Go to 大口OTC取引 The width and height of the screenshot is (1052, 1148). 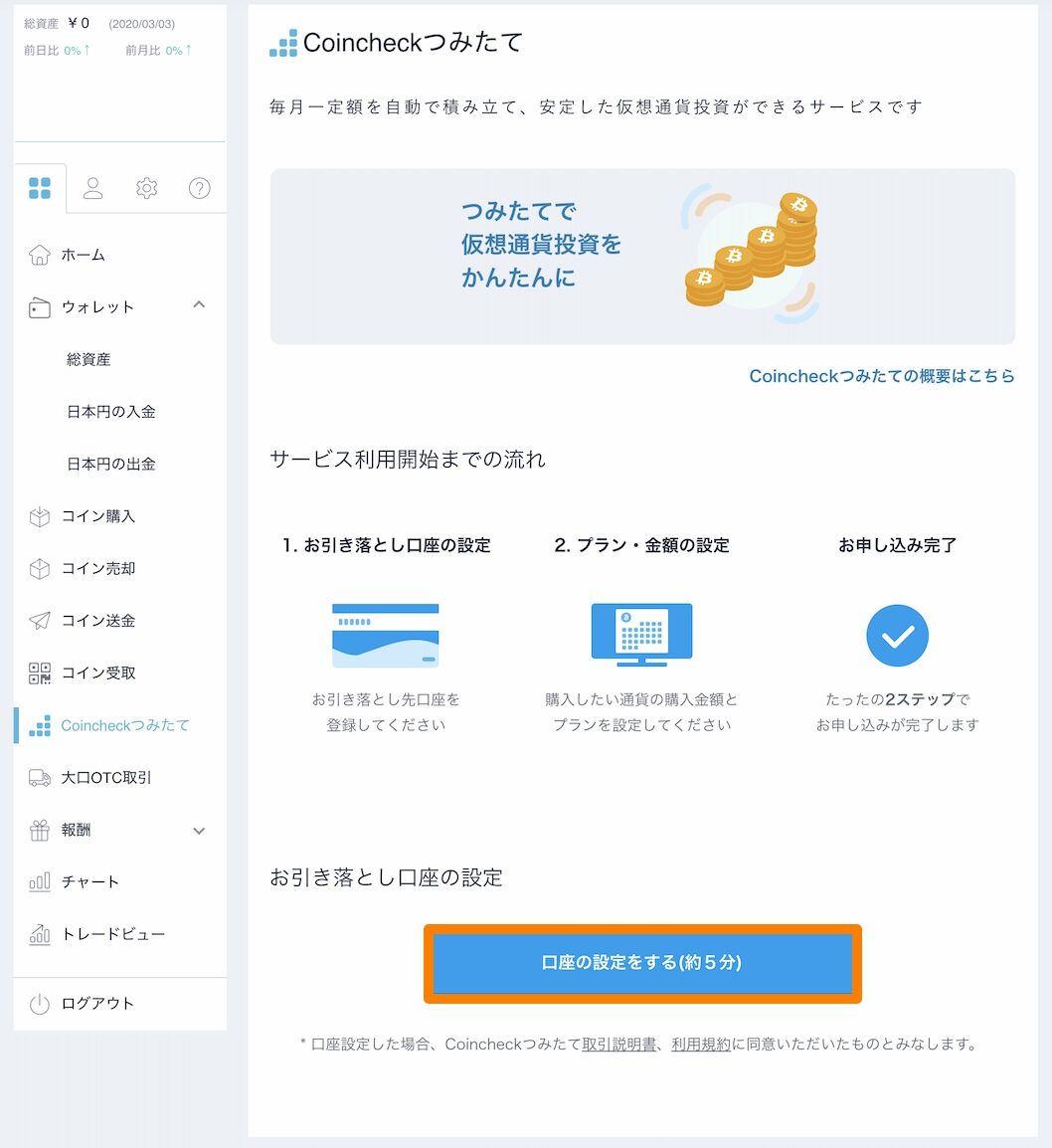[x=106, y=778]
